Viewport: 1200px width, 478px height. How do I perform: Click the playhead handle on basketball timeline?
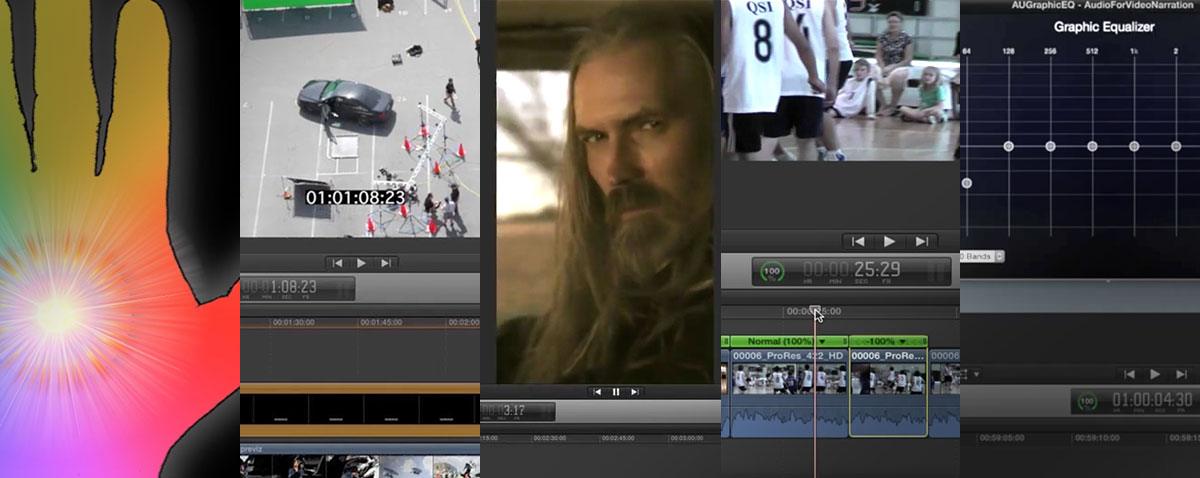click(x=815, y=311)
